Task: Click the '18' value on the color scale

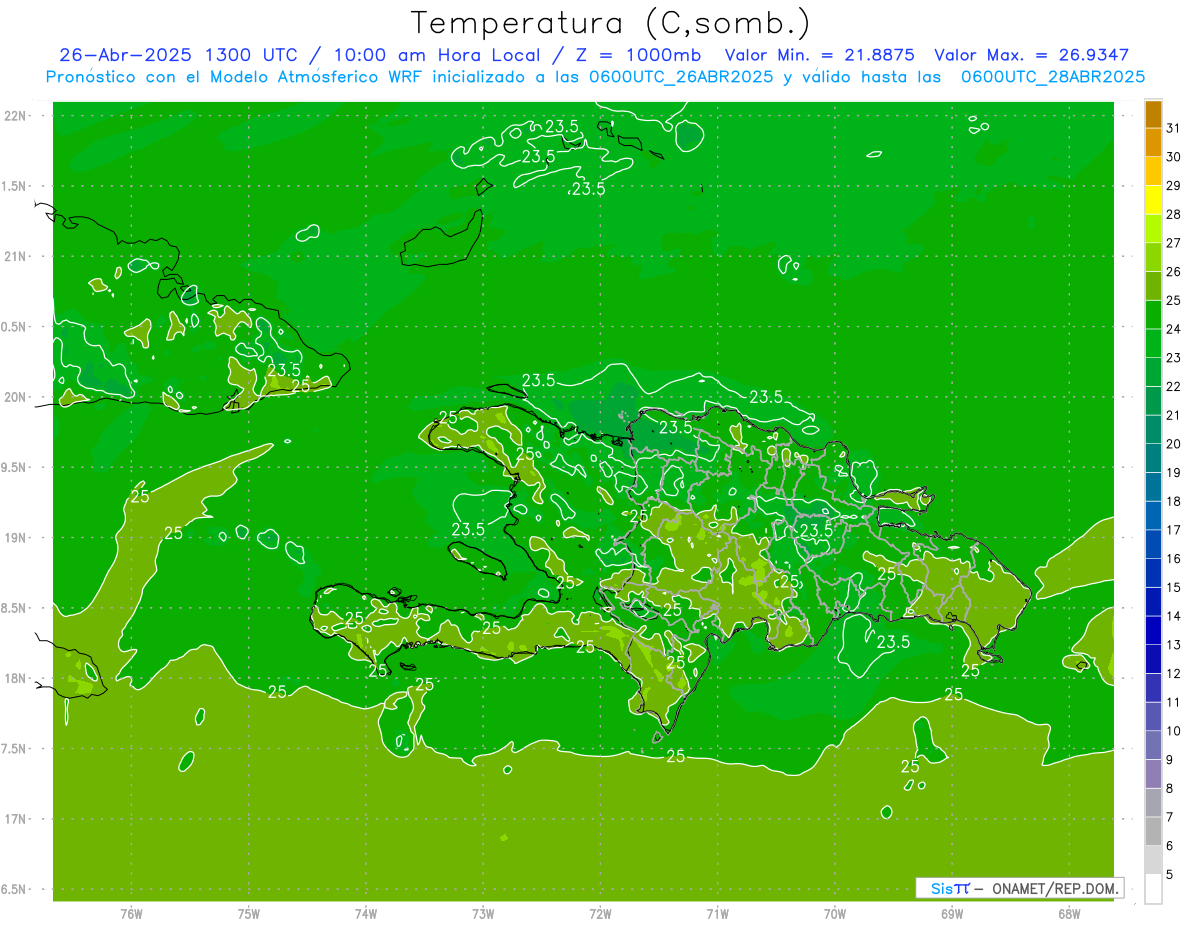Action: click(1173, 501)
